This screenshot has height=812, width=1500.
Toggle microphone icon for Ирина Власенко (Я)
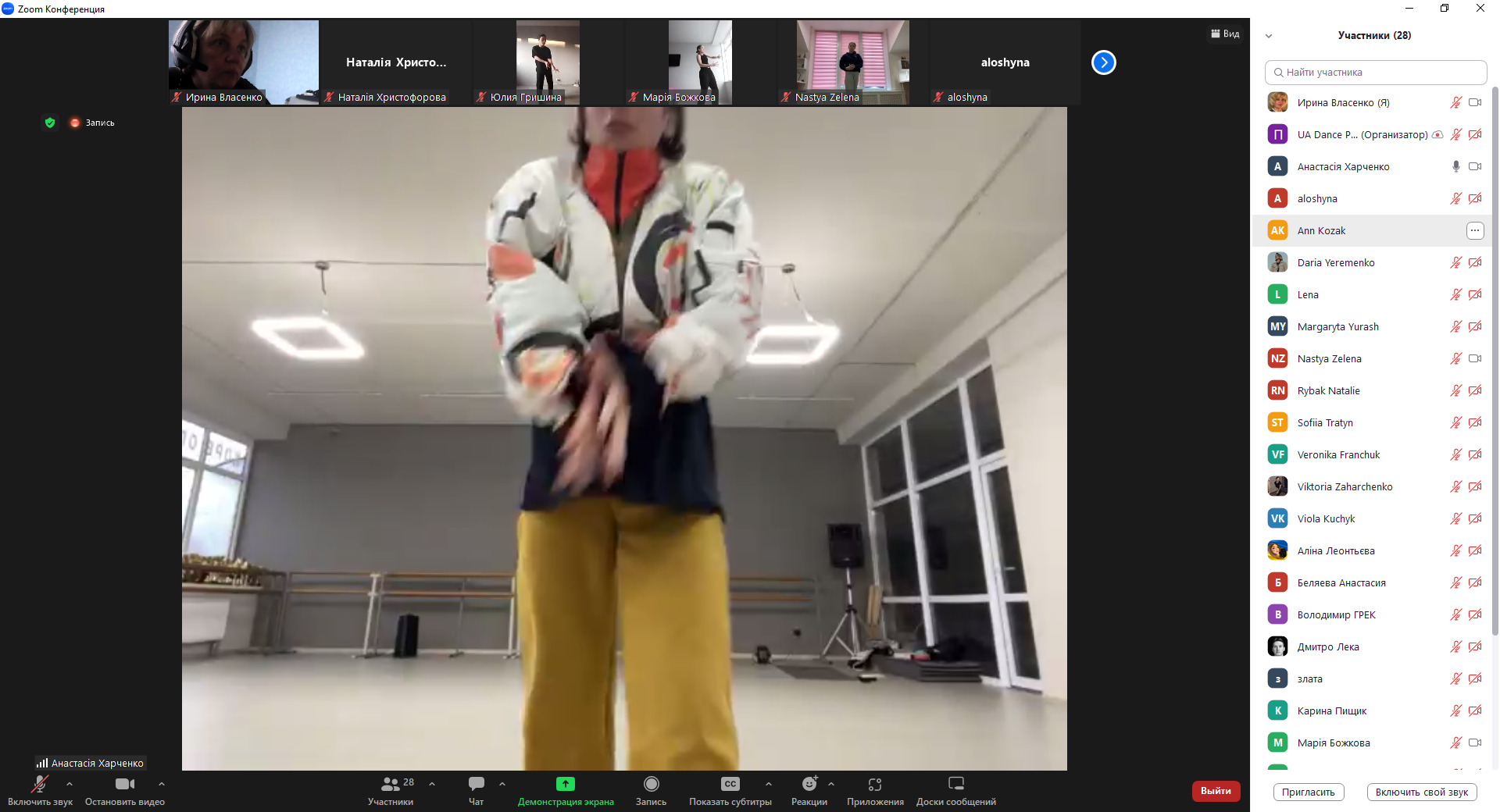pos(1456,102)
